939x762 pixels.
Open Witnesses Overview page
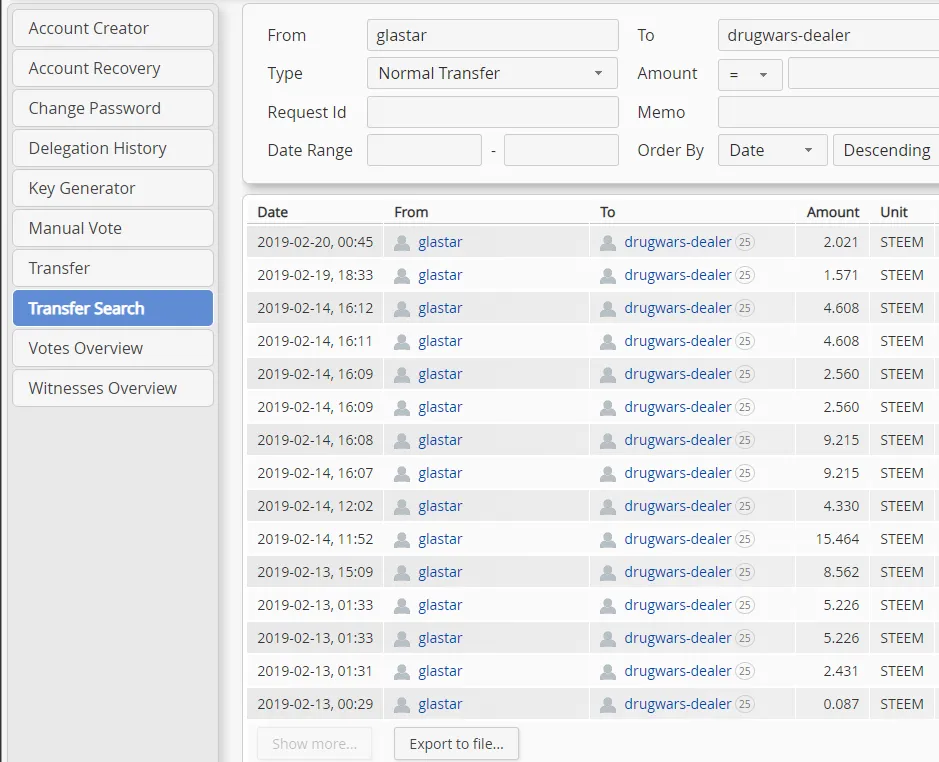tap(113, 388)
